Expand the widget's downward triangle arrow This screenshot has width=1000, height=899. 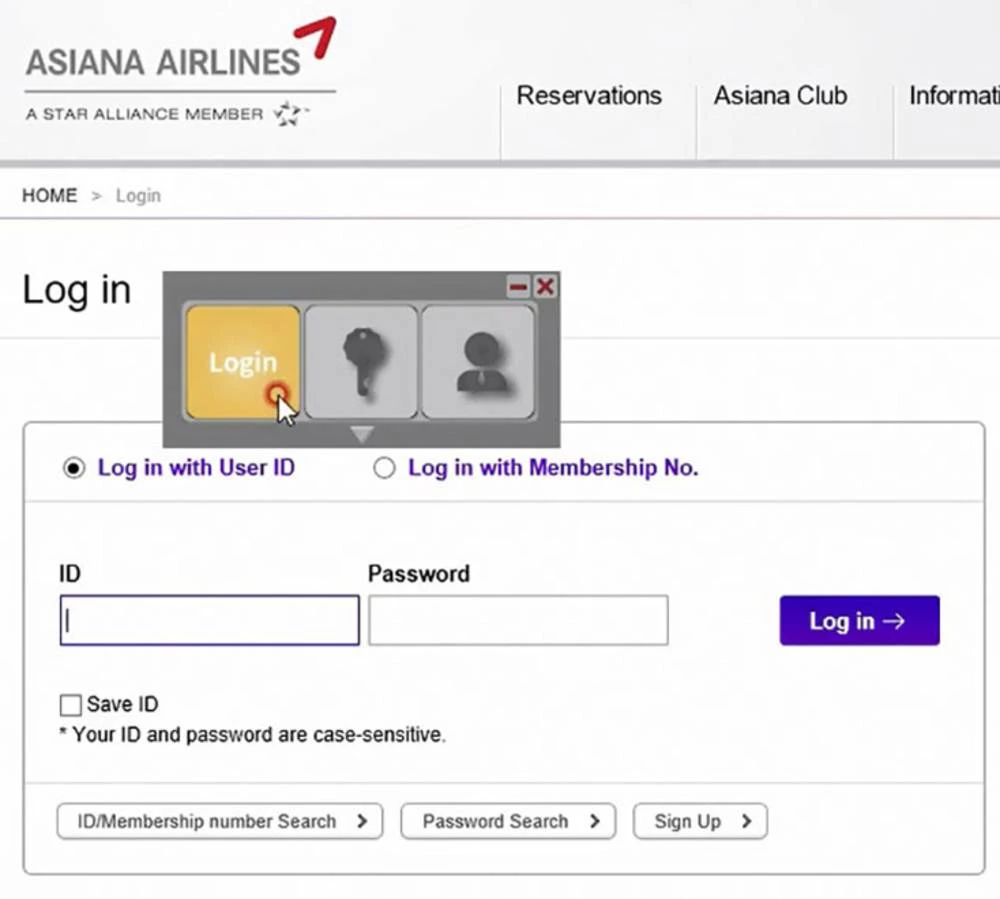tap(362, 434)
